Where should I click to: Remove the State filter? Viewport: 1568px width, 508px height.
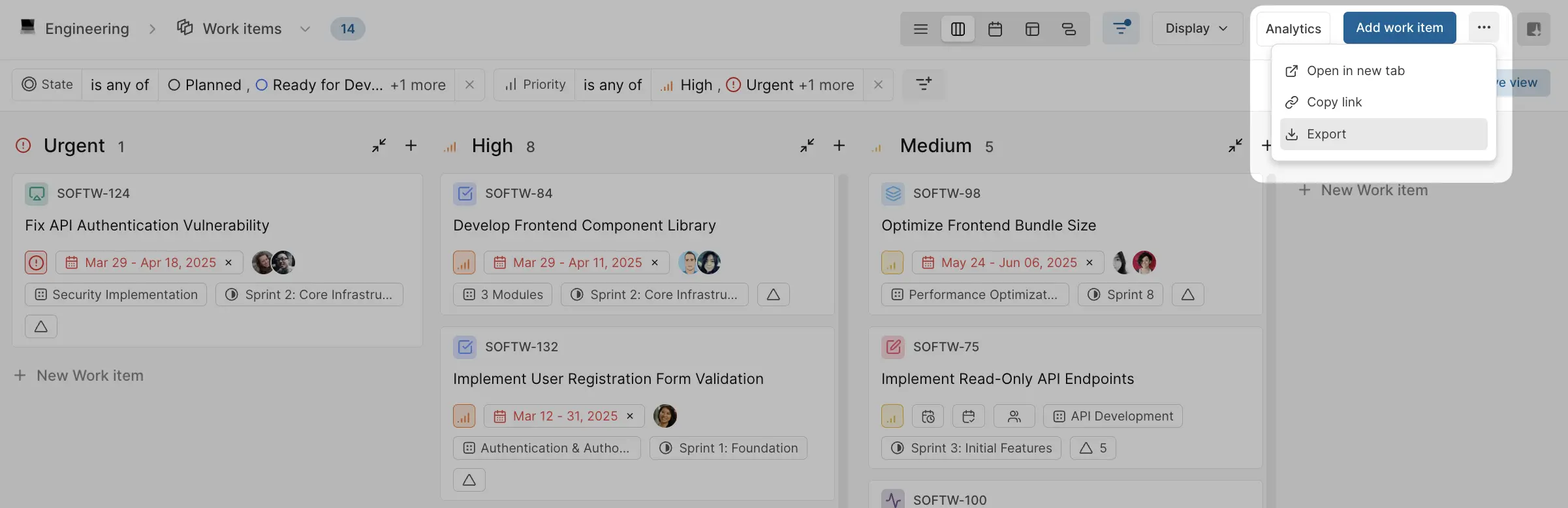[469, 85]
